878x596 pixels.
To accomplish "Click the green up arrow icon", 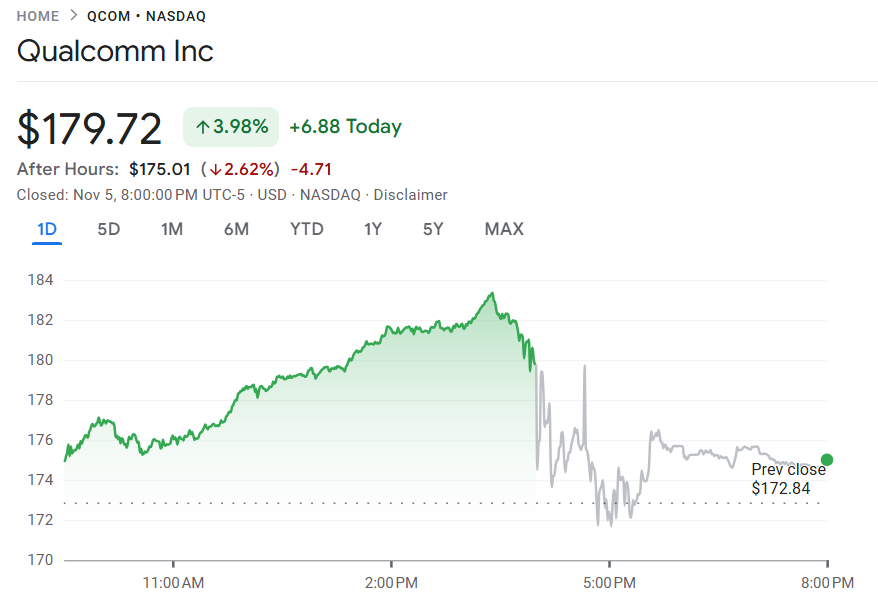I will point(203,127).
